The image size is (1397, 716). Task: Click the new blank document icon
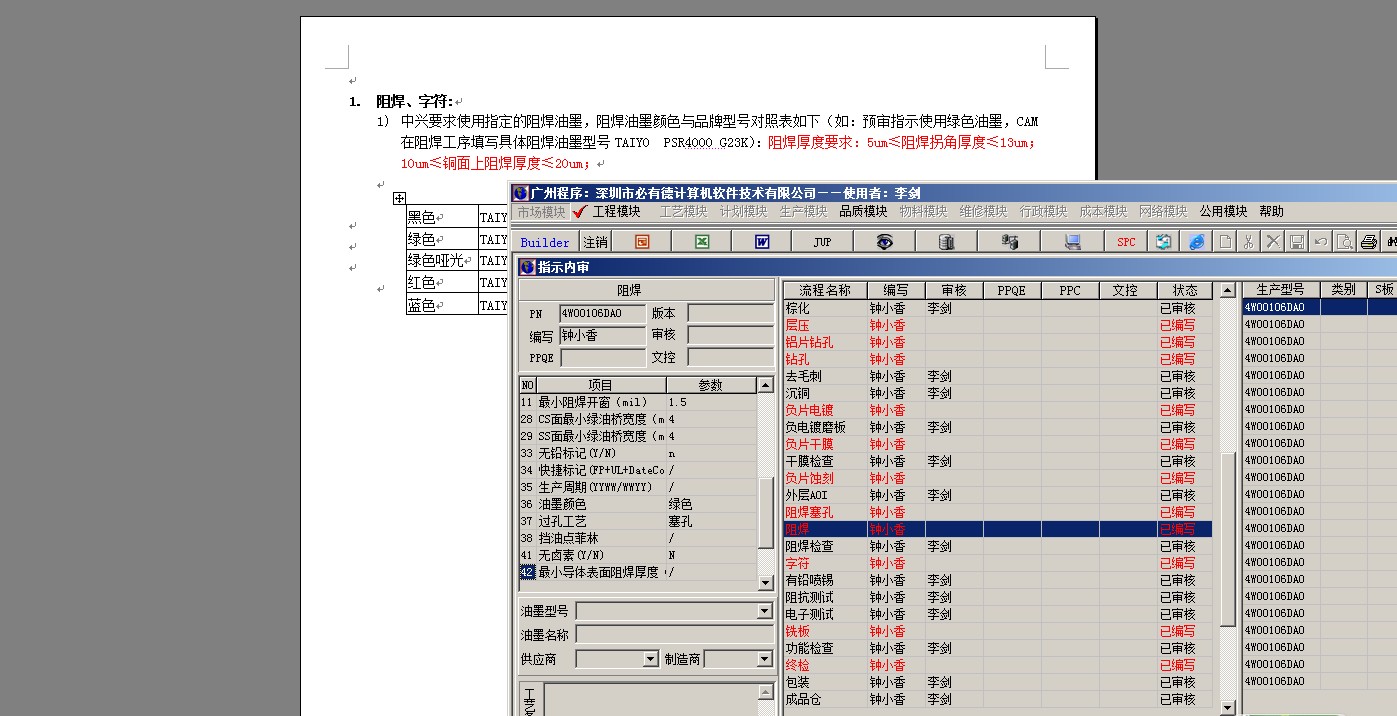point(1224,242)
